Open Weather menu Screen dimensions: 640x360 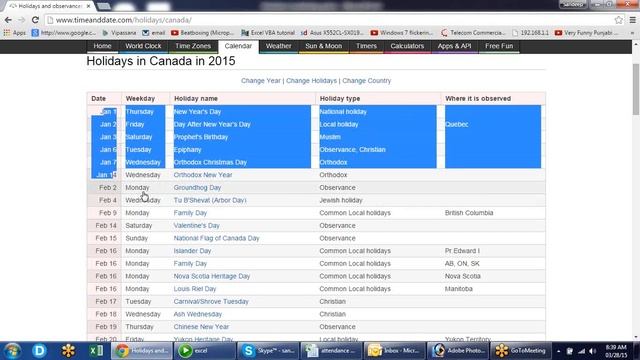279,46
